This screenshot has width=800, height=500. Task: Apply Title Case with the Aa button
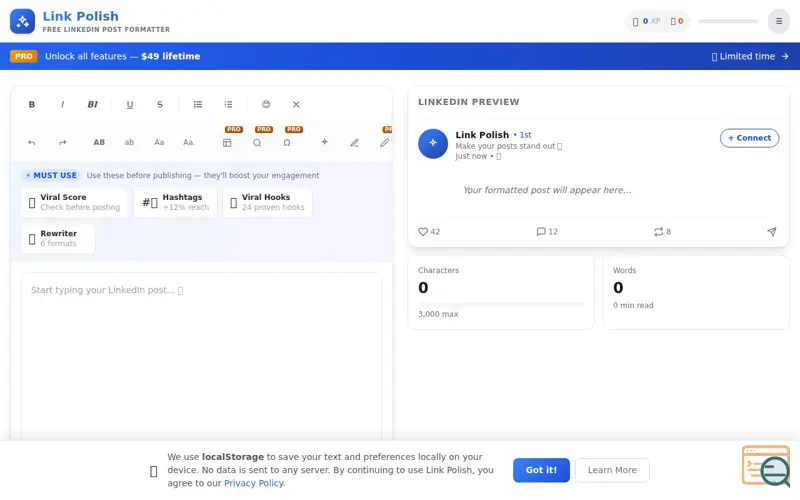coord(159,142)
